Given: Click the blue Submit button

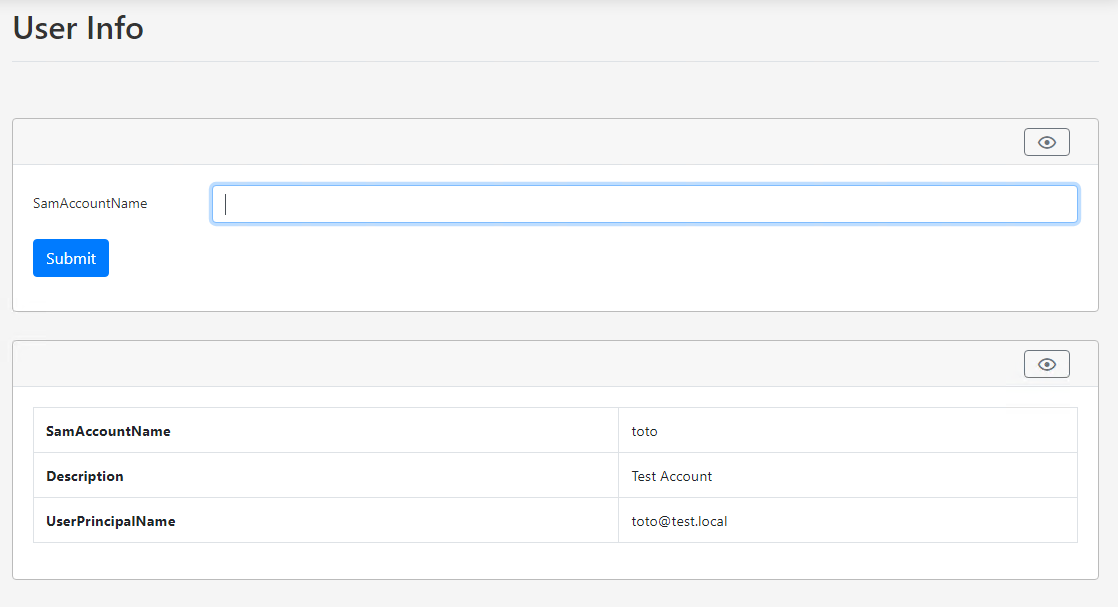Looking at the screenshot, I should pos(71,258).
